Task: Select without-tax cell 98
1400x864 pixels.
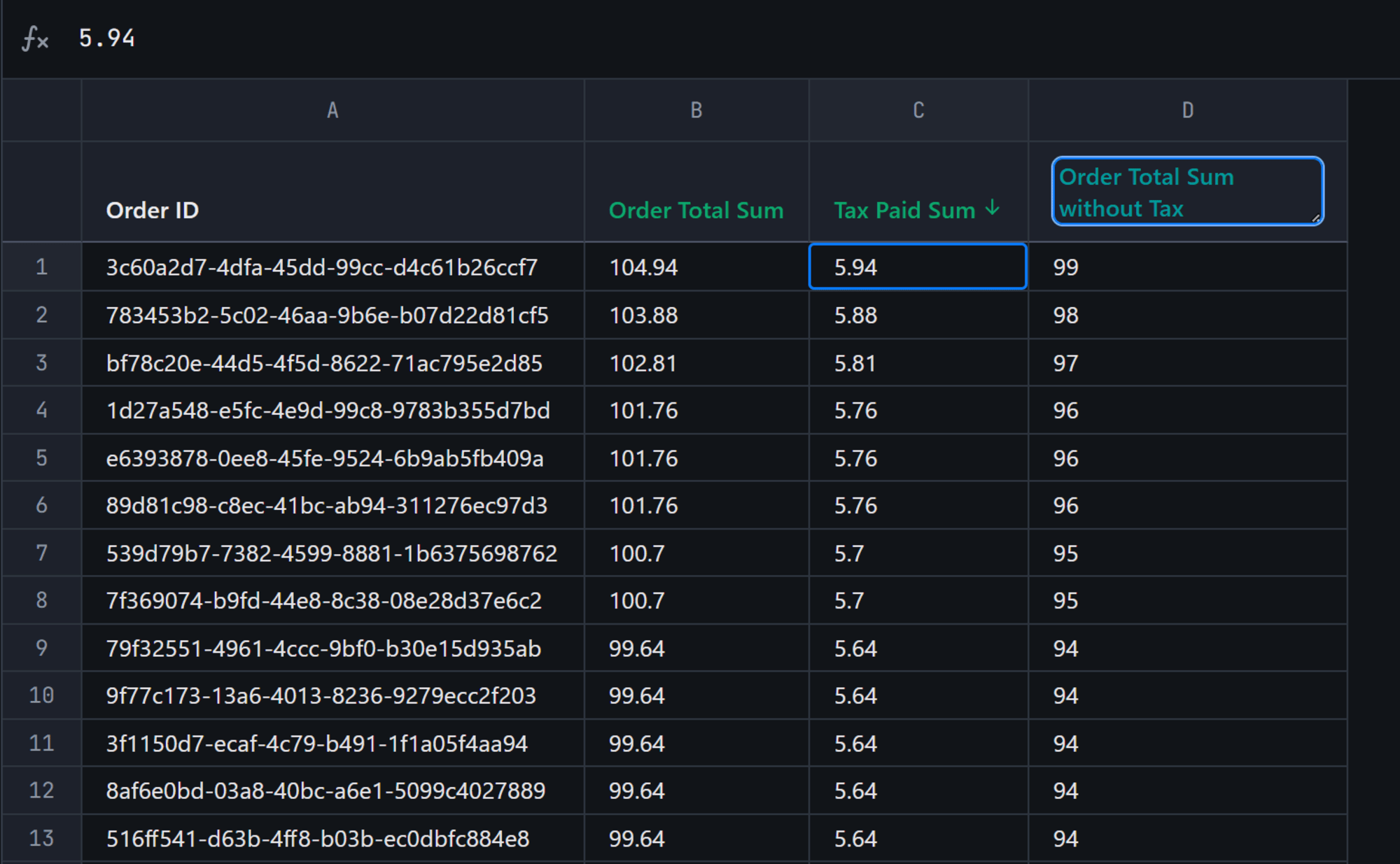Action: click(x=1188, y=315)
